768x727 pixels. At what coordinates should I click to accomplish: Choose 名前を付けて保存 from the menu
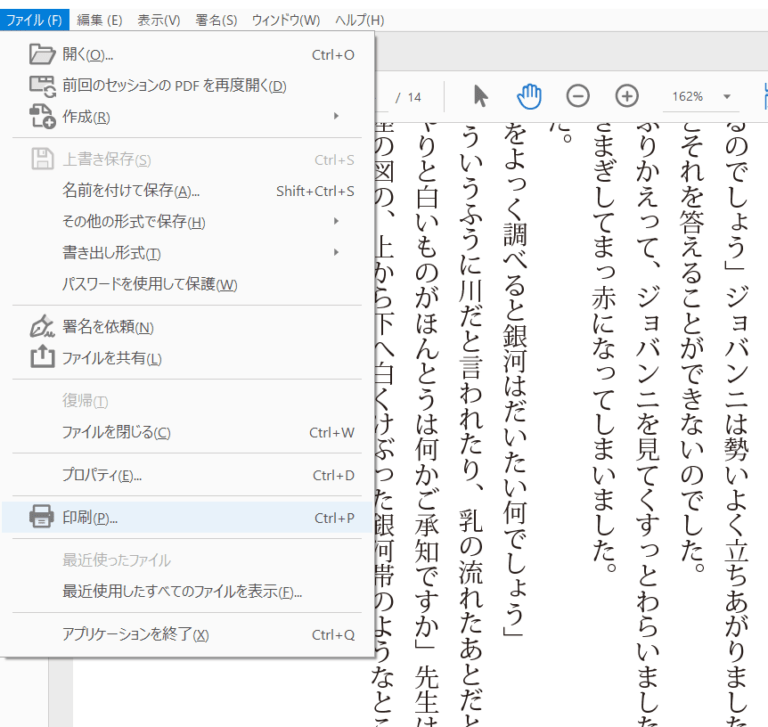(131, 190)
